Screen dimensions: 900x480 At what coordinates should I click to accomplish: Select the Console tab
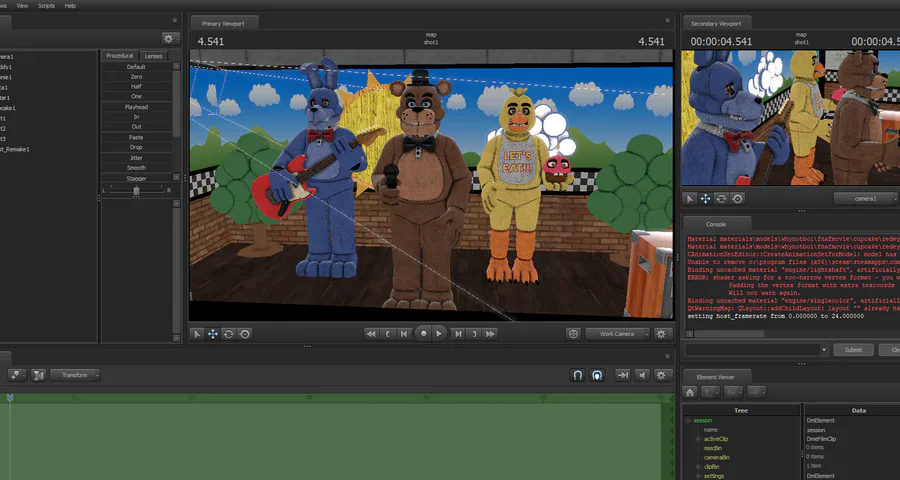[x=716, y=224]
